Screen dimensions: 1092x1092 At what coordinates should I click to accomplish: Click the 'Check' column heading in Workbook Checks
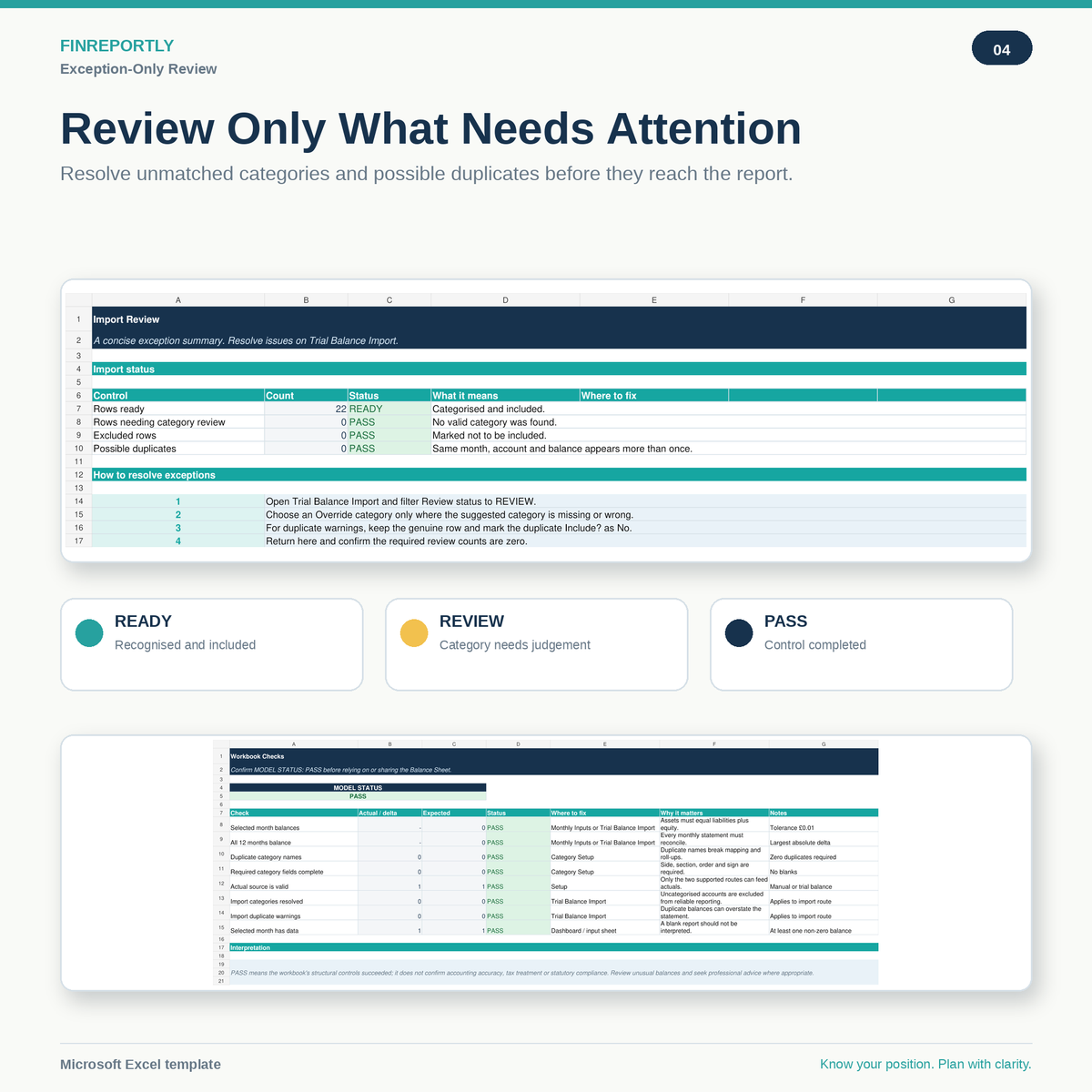(x=293, y=813)
